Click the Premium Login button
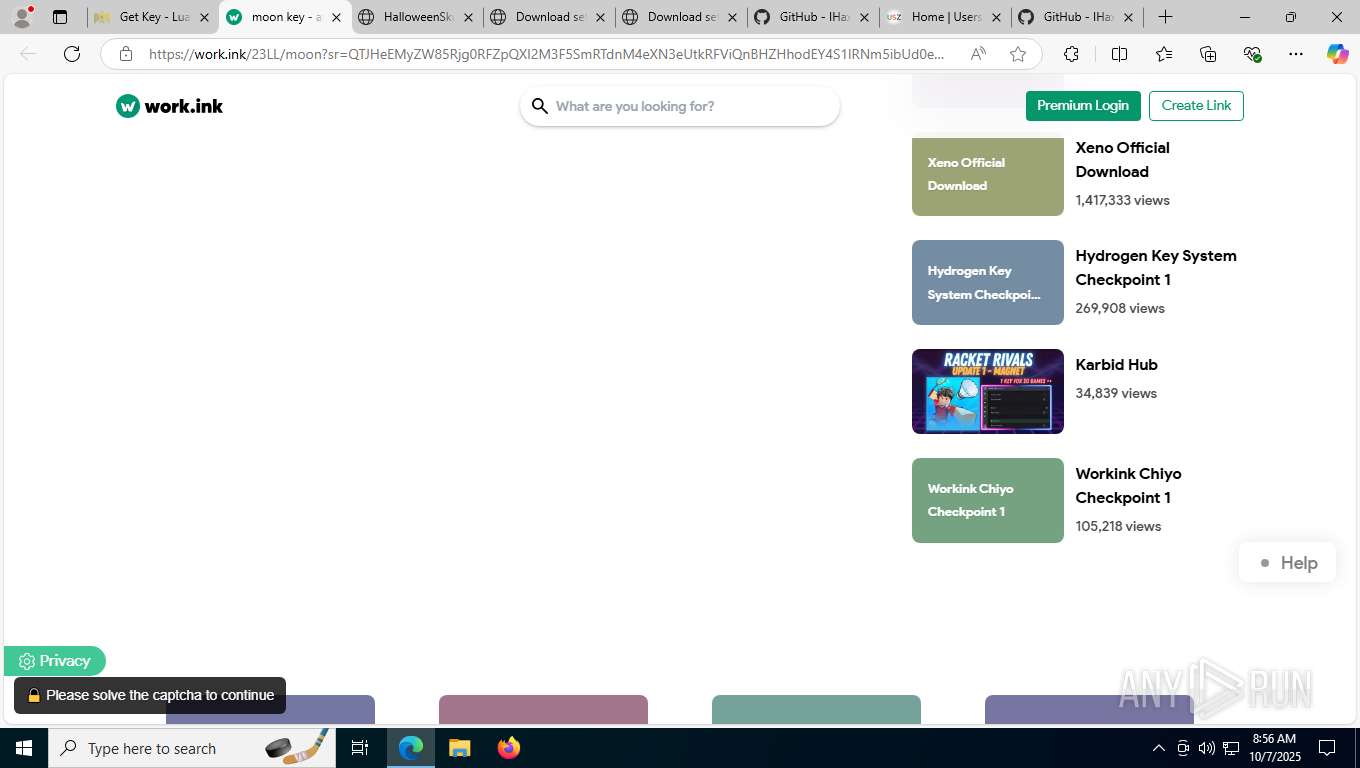This screenshot has width=1360, height=768. (1083, 106)
